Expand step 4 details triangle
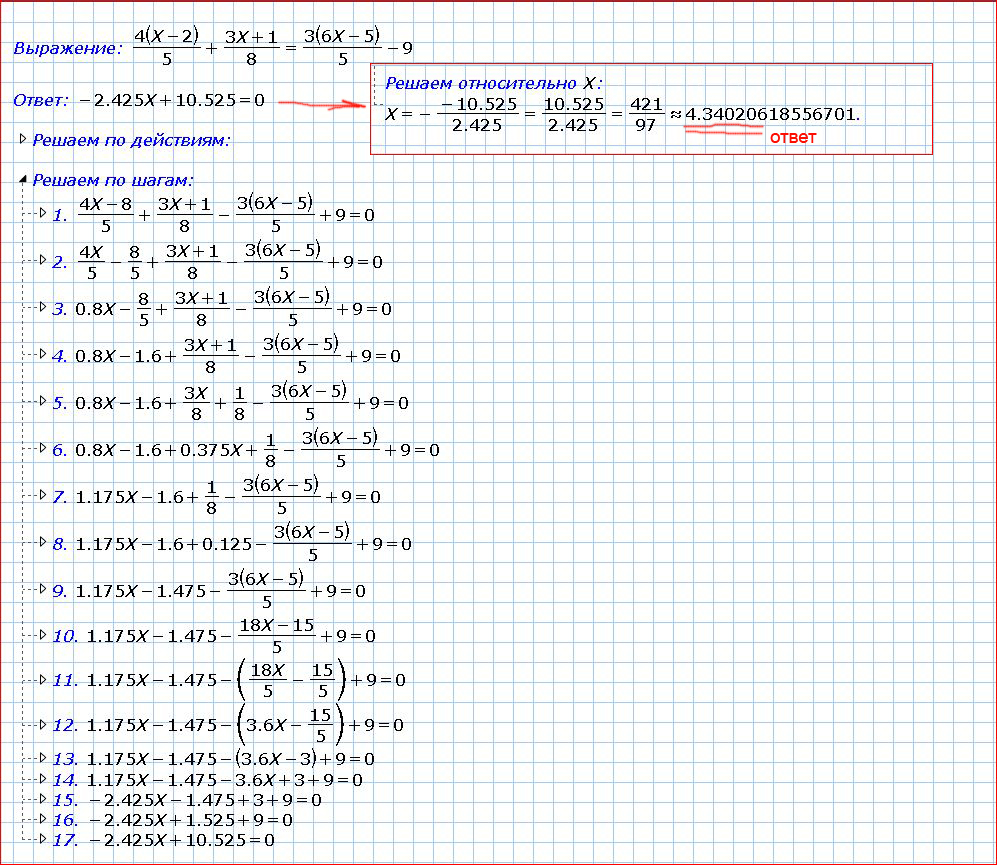Image resolution: width=997 pixels, height=865 pixels. coord(43,354)
